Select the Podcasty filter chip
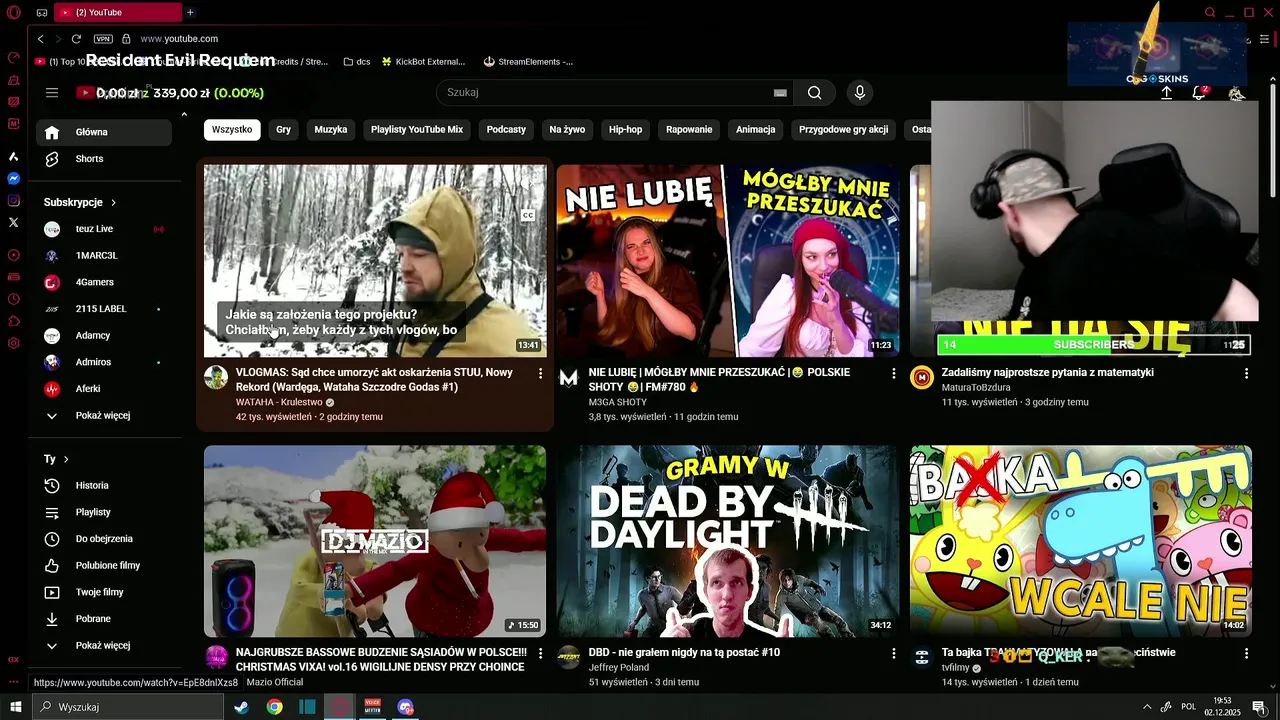1280x720 pixels. point(506,130)
